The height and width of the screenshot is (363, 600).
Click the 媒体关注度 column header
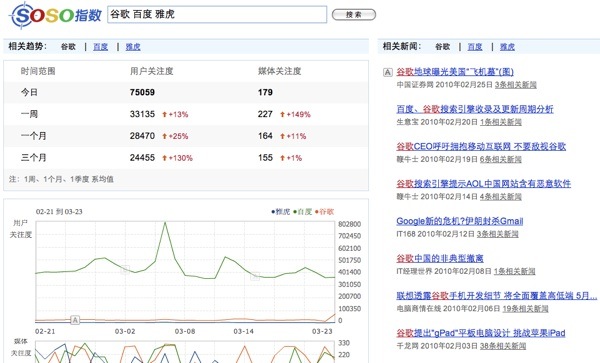tap(280, 71)
